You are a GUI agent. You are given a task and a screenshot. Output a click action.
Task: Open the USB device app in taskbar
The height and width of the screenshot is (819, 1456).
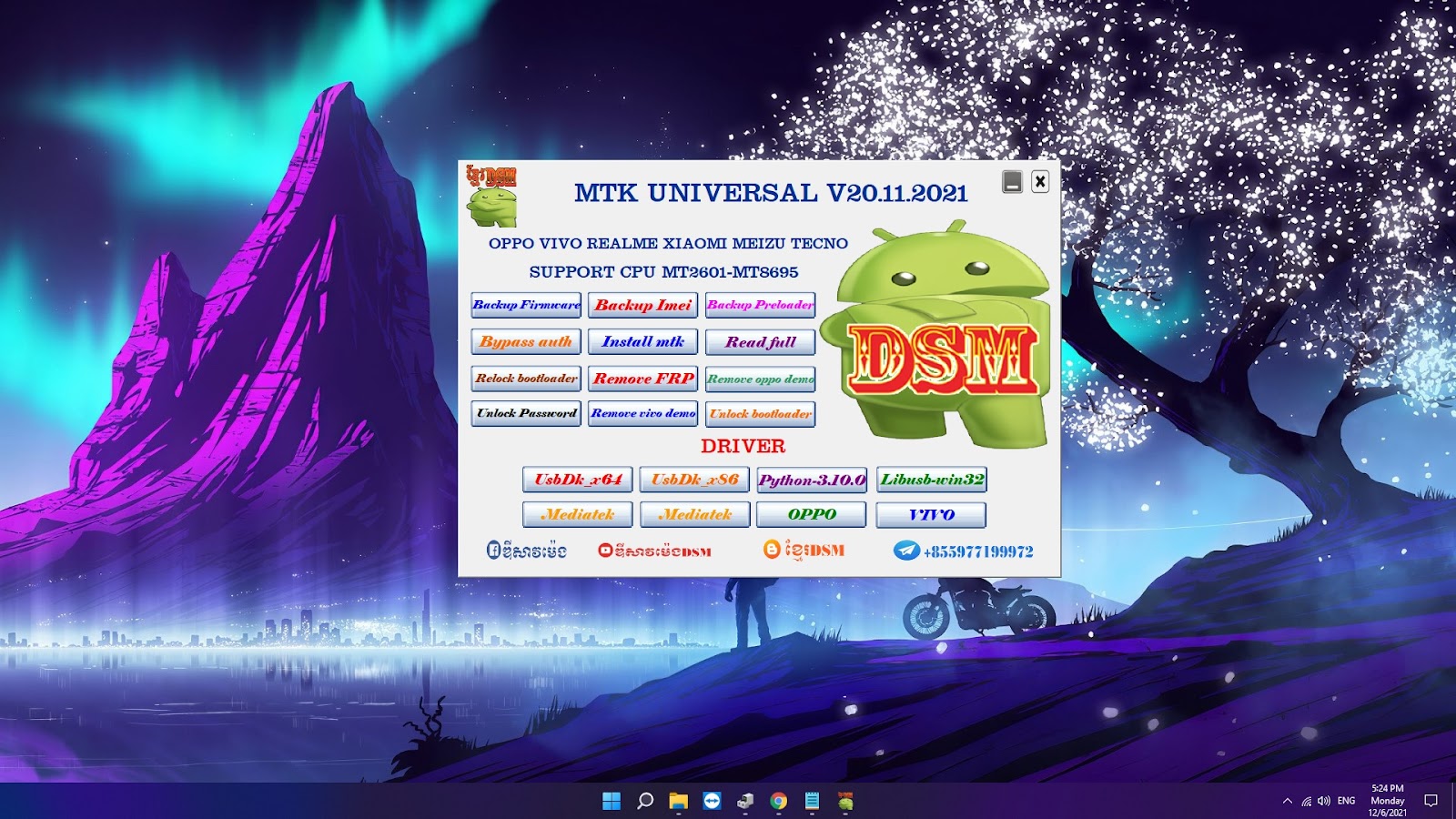click(745, 801)
